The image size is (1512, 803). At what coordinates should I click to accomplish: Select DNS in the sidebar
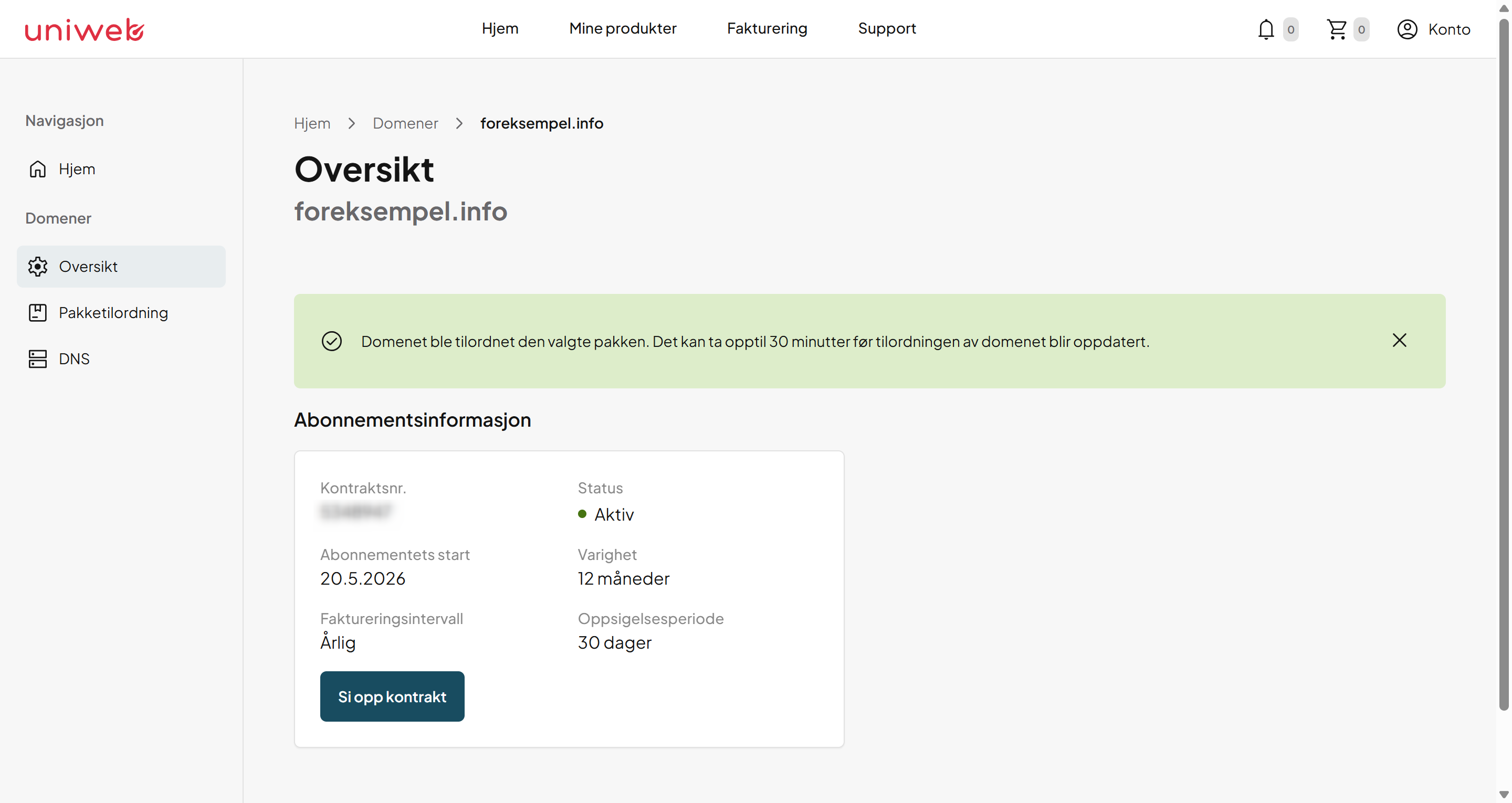pyautogui.click(x=121, y=358)
